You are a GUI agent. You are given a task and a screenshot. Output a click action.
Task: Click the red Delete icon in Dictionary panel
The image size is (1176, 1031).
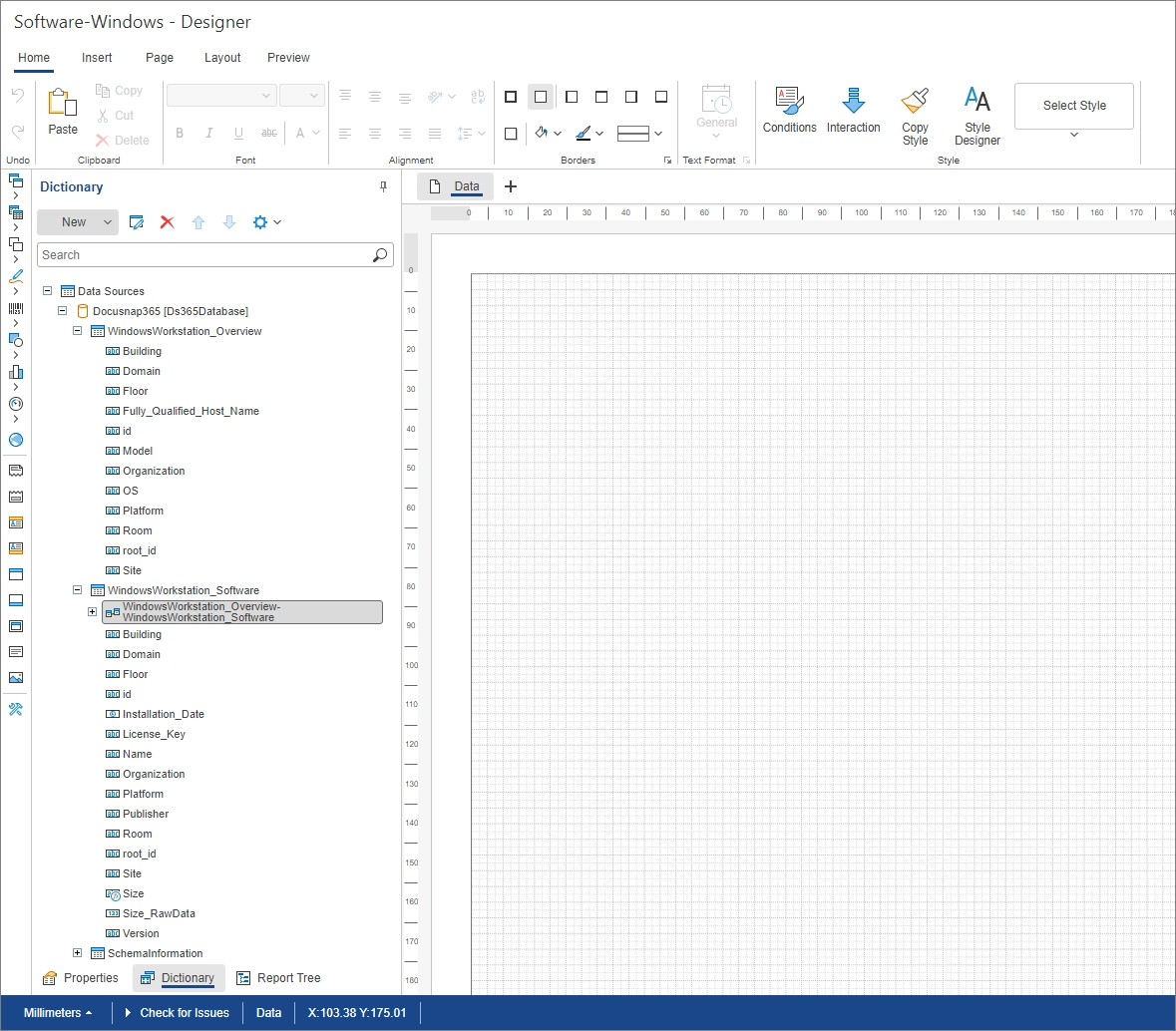(x=167, y=222)
